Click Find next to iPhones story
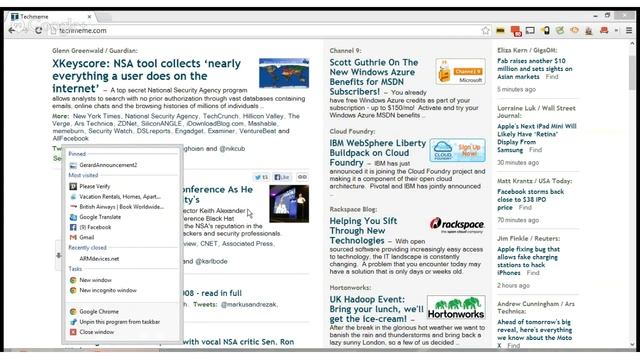640x360 pixels. pyautogui.click(x=533, y=273)
